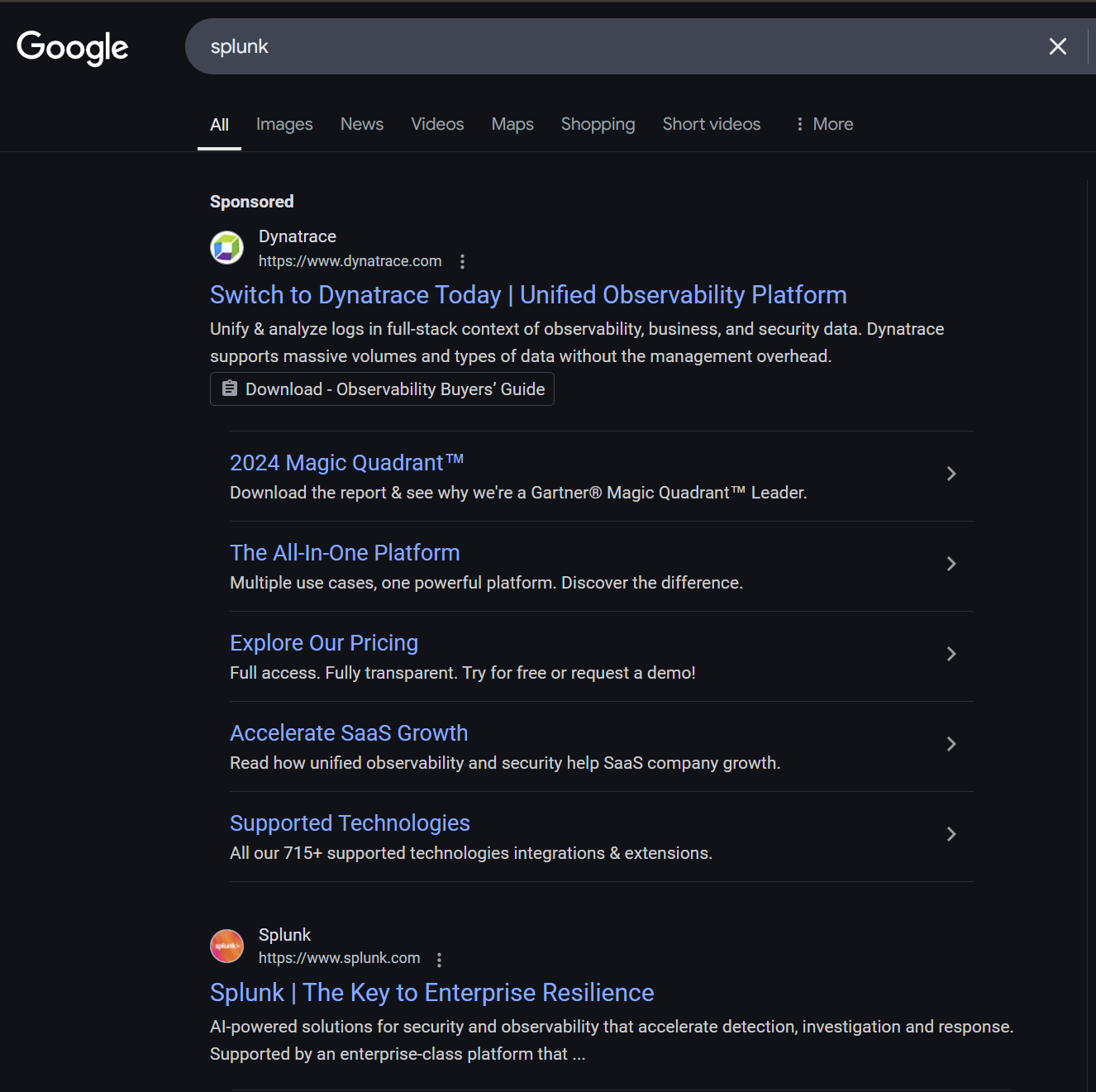This screenshot has height=1092, width=1096.
Task: Switch to the Maps tab
Action: 512,124
